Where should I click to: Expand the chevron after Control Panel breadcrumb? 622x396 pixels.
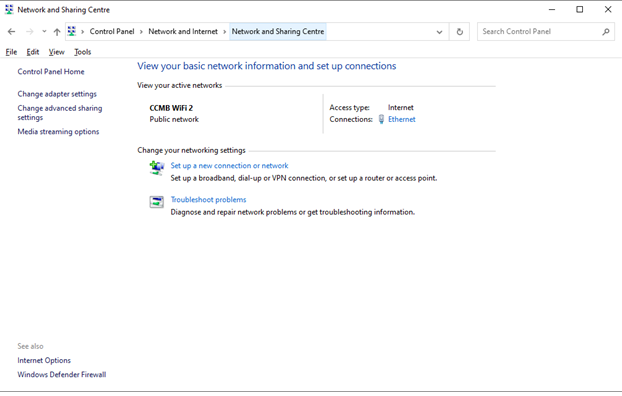point(141,32)
